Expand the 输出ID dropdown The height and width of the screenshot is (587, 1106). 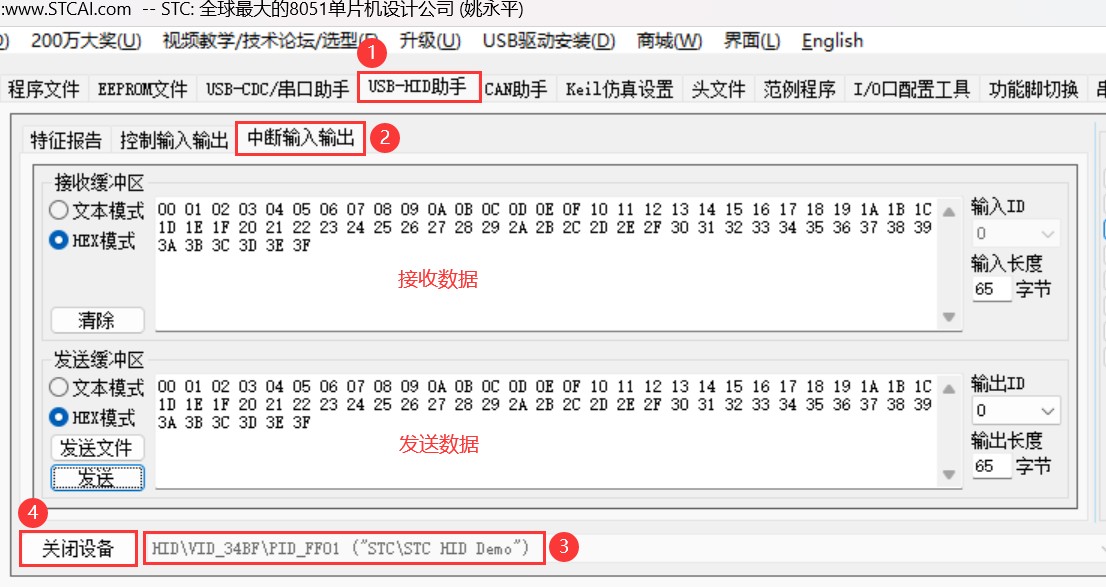click(x=1016, y=411)
